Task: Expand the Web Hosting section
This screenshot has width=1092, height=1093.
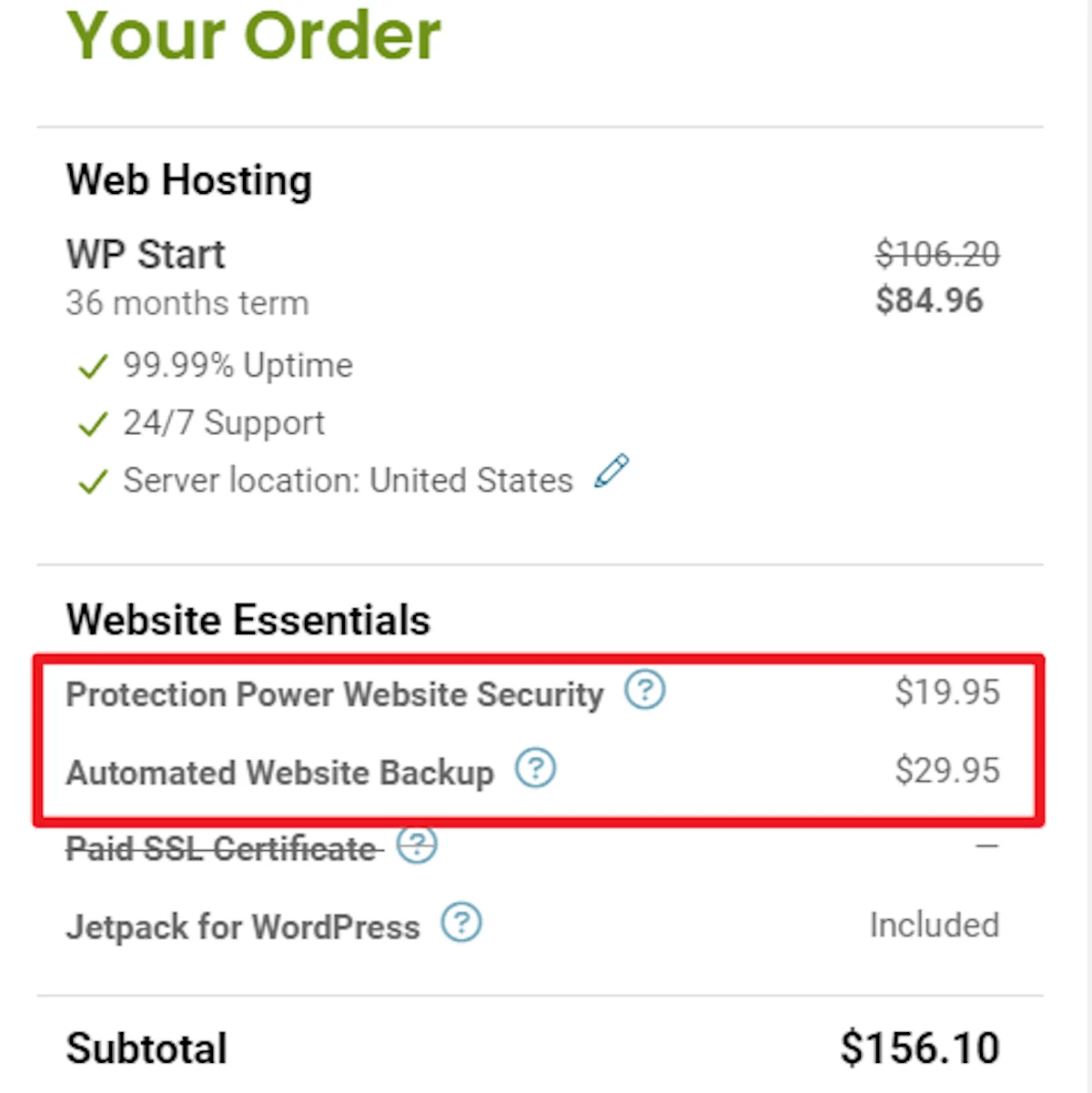Action: click(188, 179)
